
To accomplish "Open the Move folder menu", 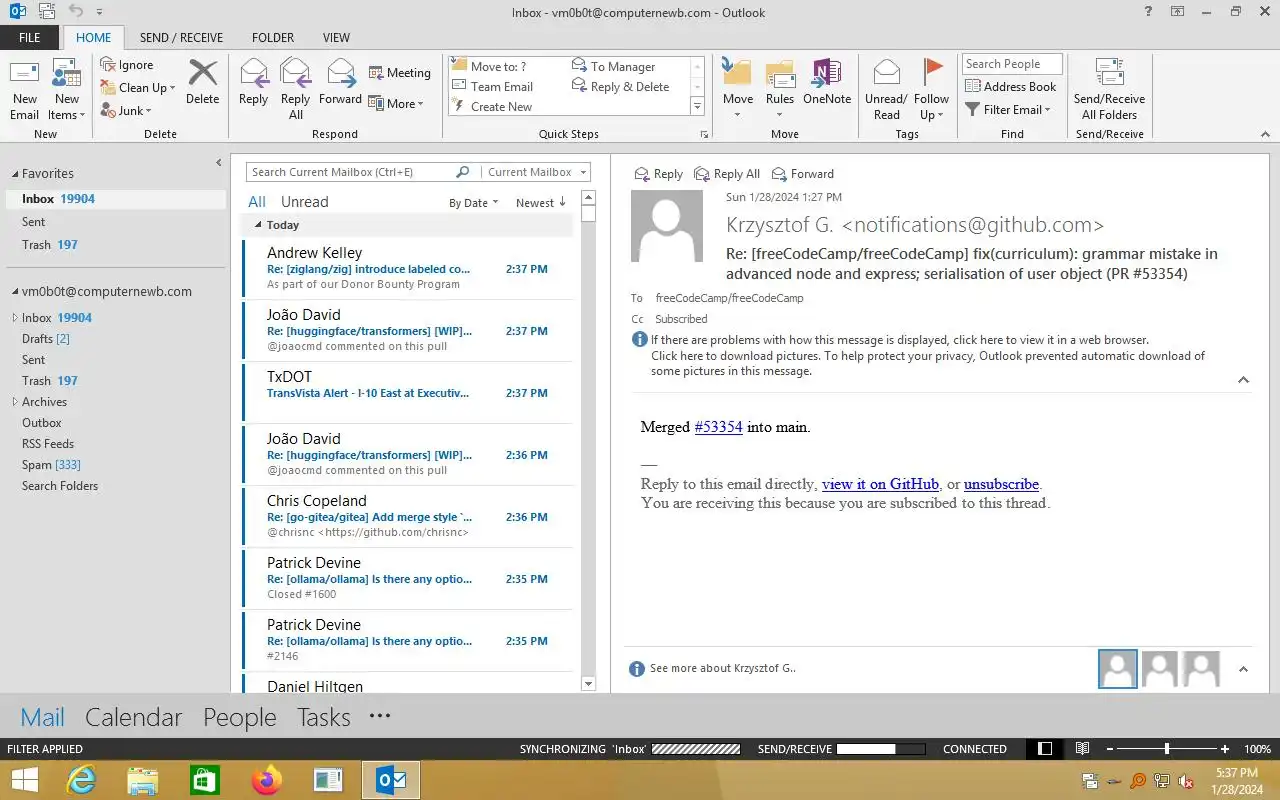I will point(738,89).
